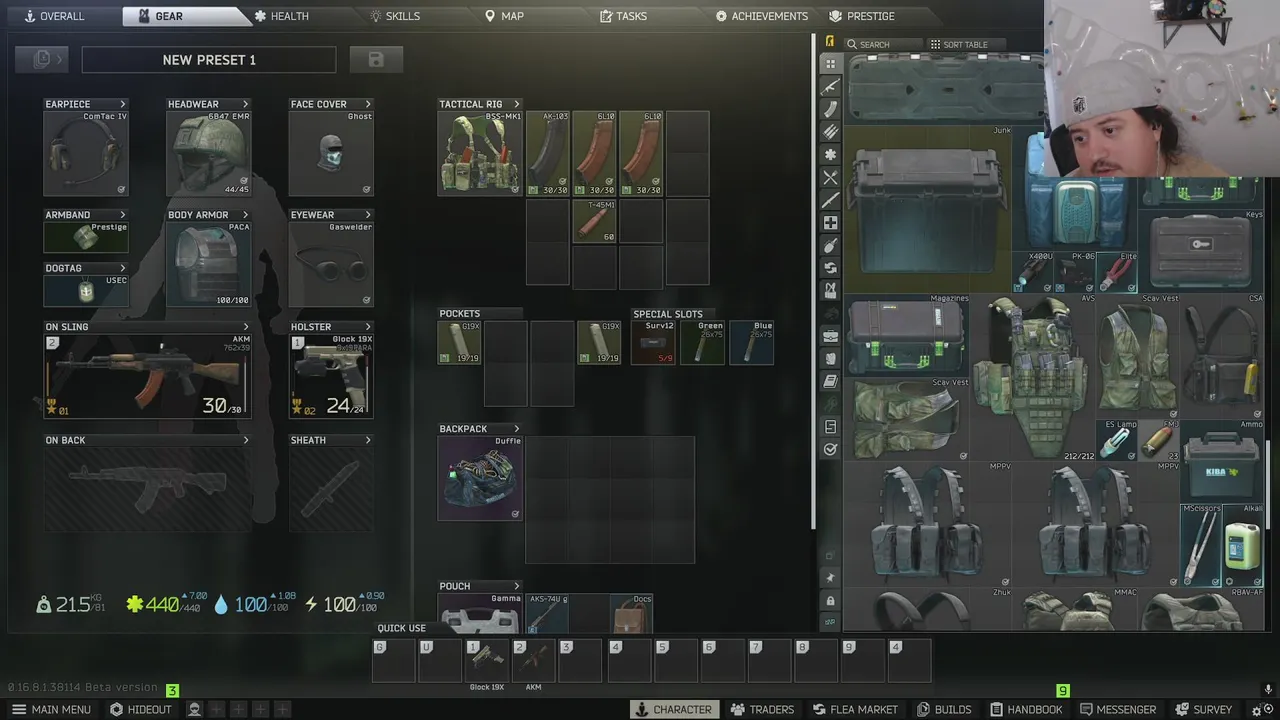Expand the Body Armor slot arrow

click(x=245, y=215)
